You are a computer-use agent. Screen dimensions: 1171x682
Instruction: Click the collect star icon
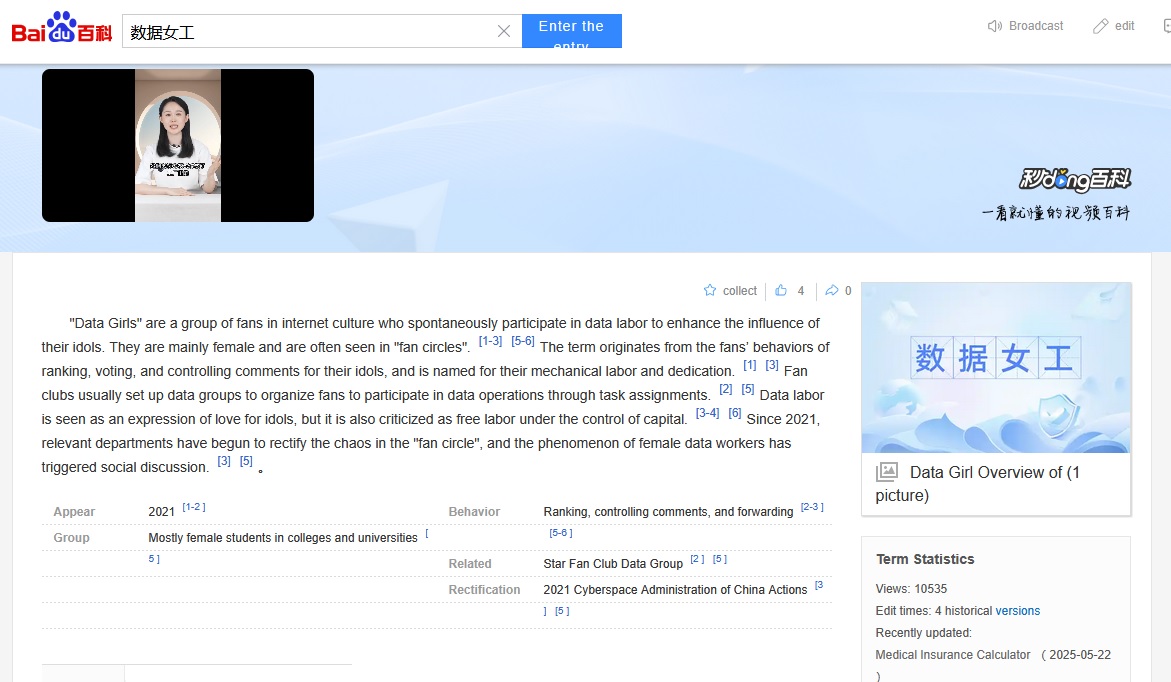click(709, 290)
